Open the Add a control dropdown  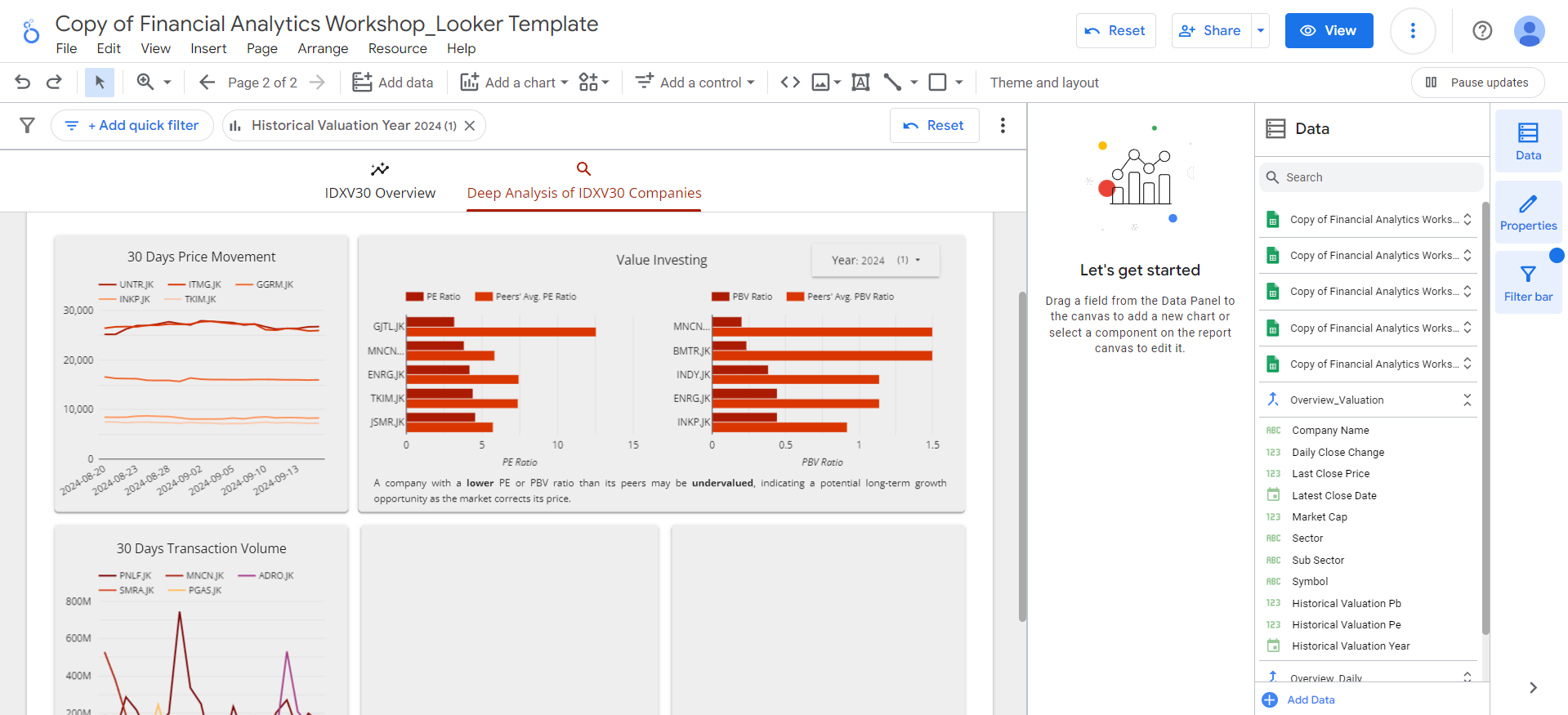click(x=695, y=83)
